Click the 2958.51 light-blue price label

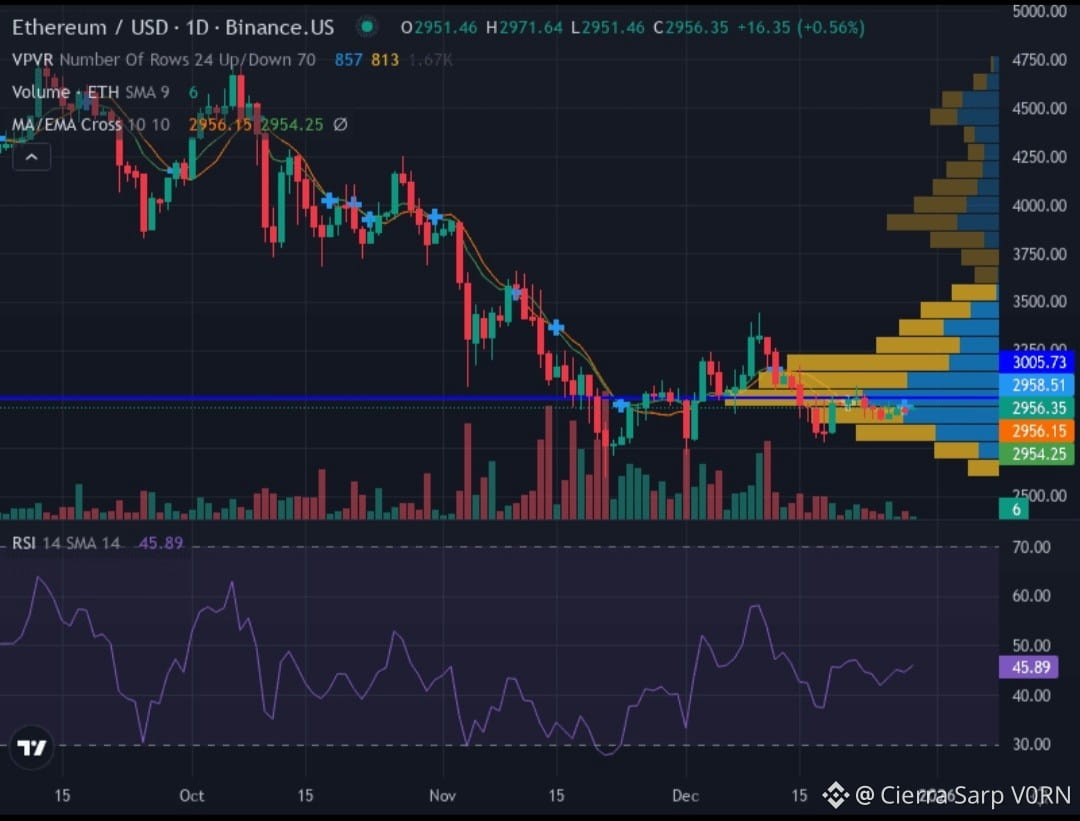pos(1039,384)
